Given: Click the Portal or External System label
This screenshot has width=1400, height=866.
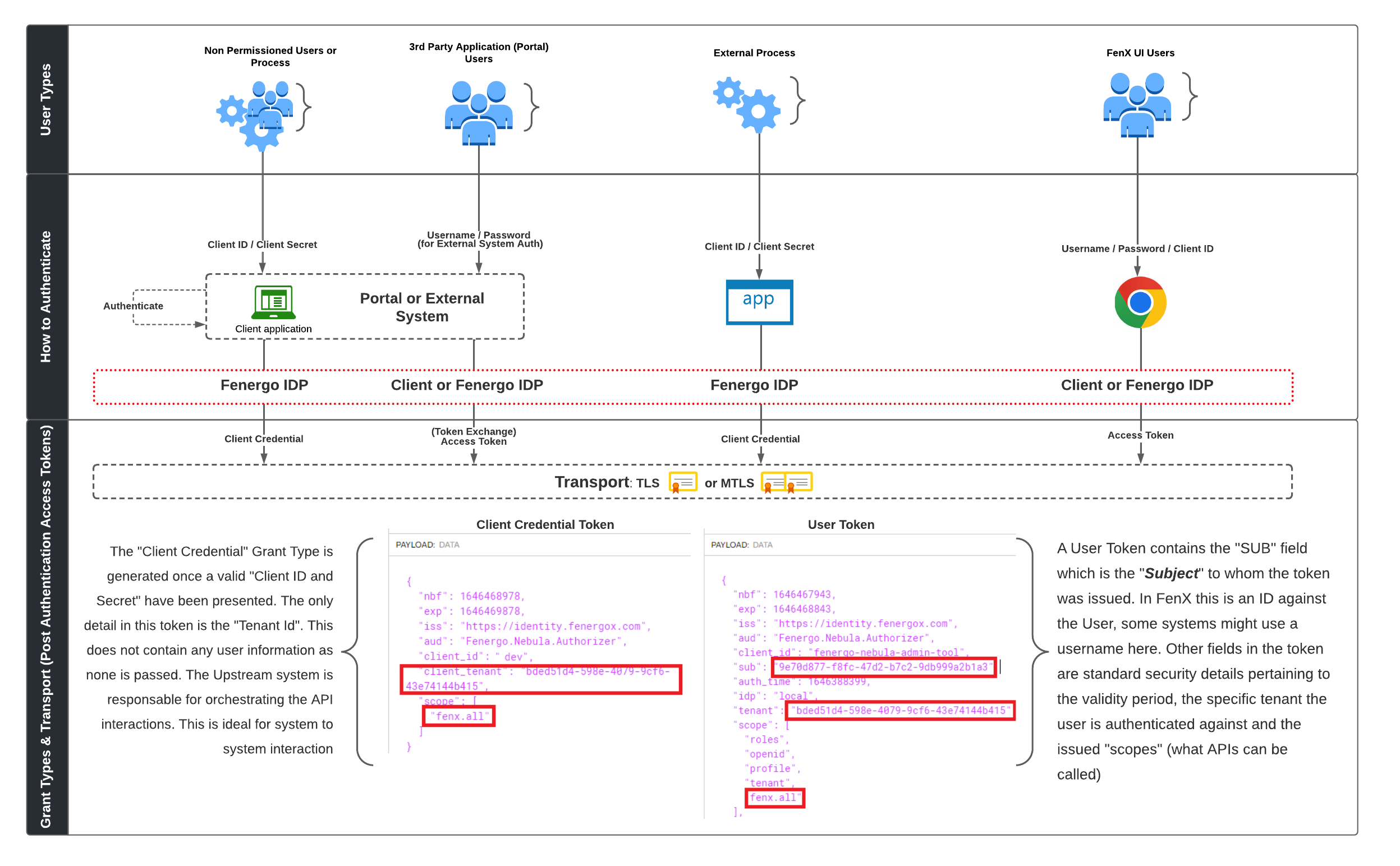Looking at the screenshot, I should click(x=421, y=307).
